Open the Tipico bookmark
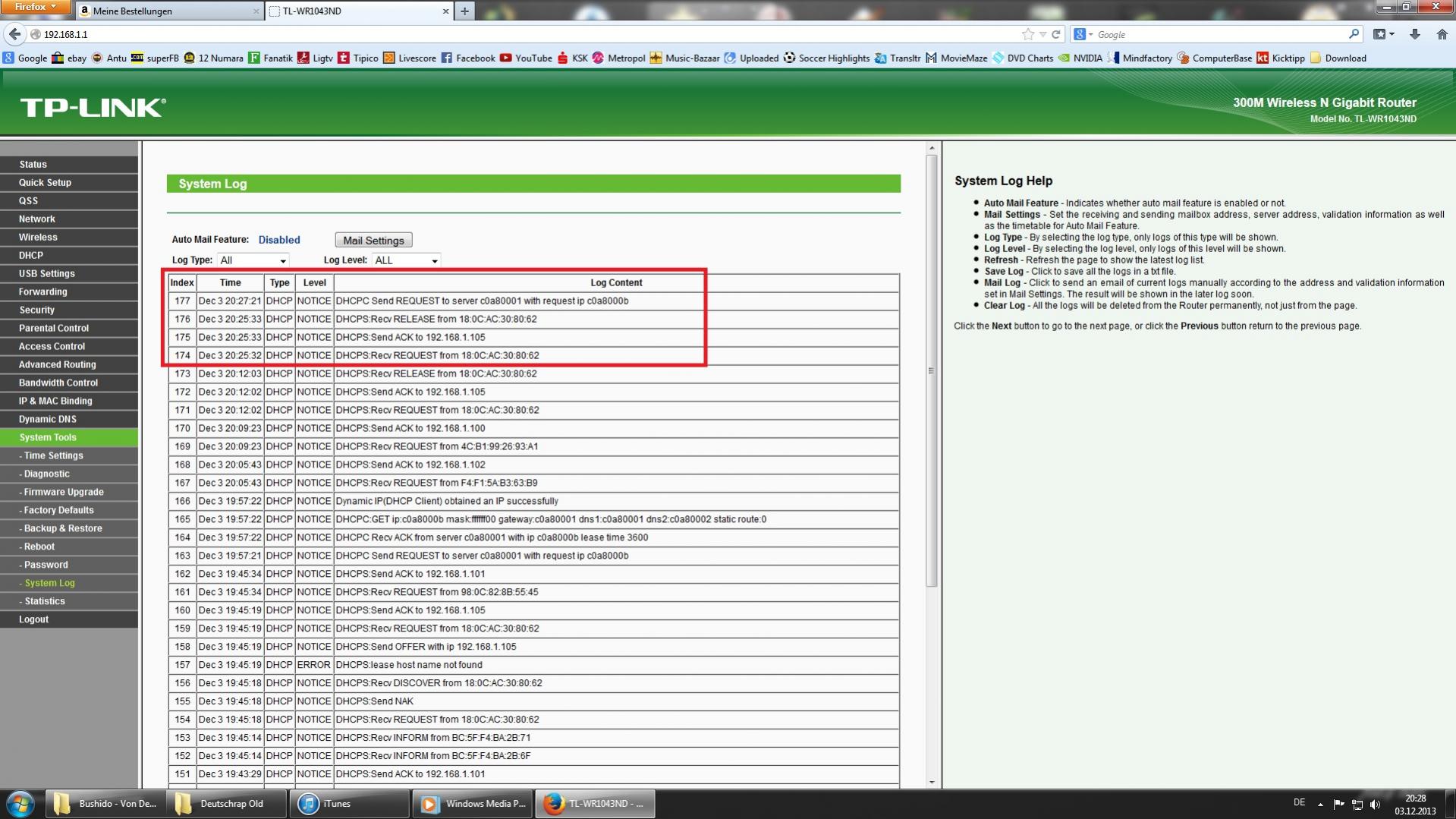 (x=358, y=58)
